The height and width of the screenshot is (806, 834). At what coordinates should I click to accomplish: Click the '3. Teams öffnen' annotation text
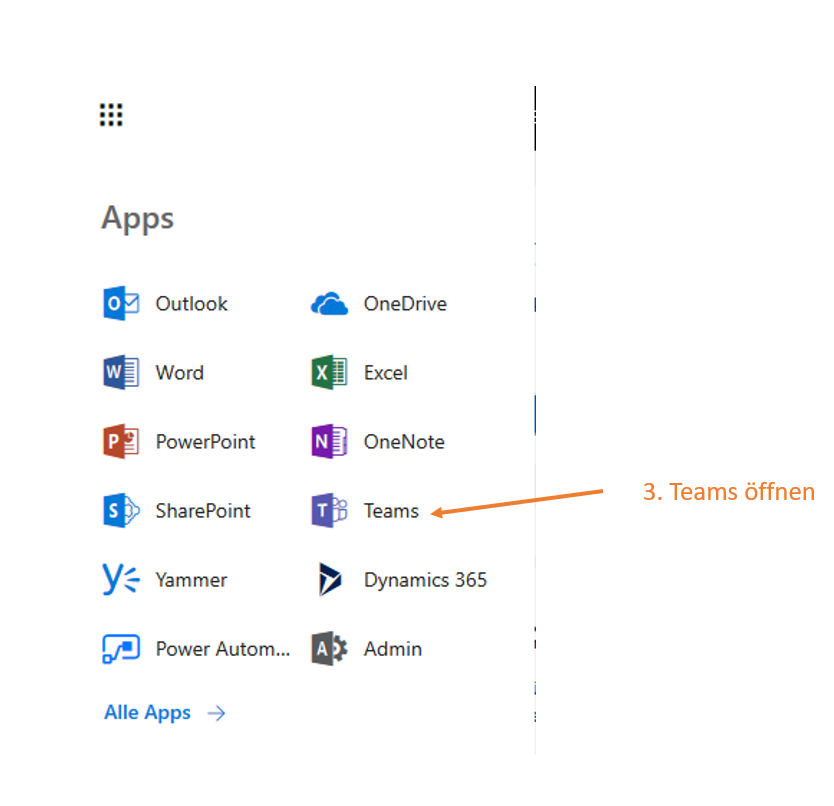[x=728, y=492]
